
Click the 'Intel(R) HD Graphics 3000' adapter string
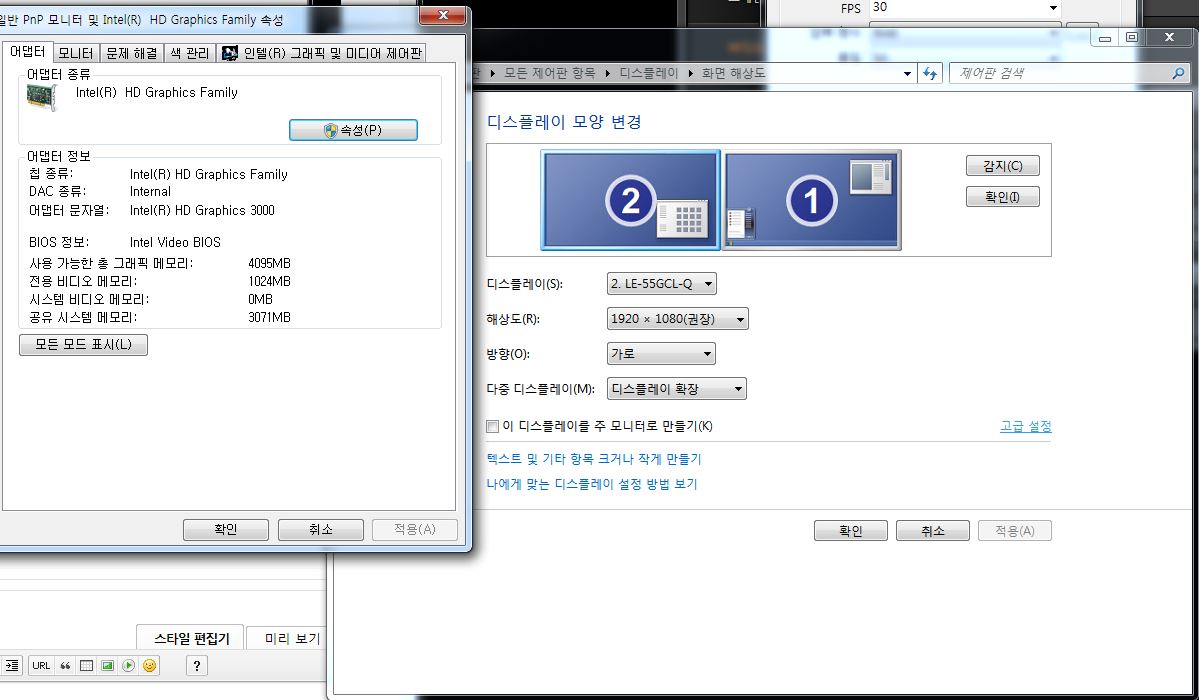click(202, 210)
